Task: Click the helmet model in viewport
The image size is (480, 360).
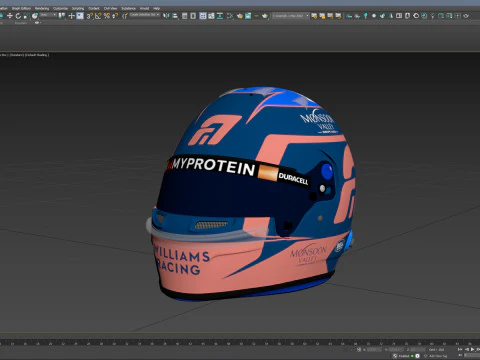Action: [x=252, y=195]
